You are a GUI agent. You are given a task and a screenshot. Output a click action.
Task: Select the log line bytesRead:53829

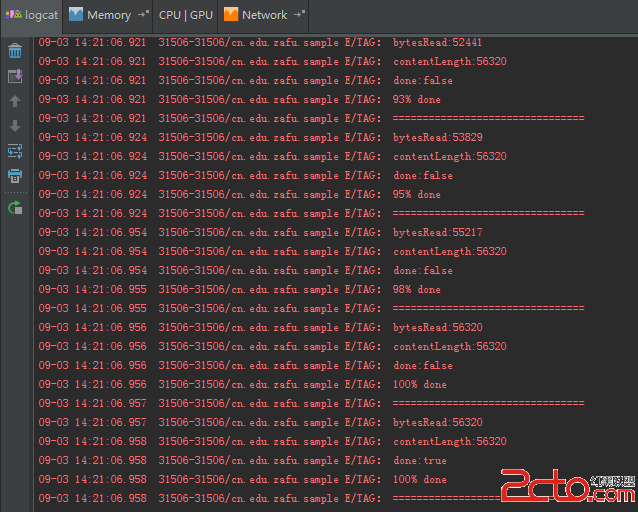(x=260, y=138)
